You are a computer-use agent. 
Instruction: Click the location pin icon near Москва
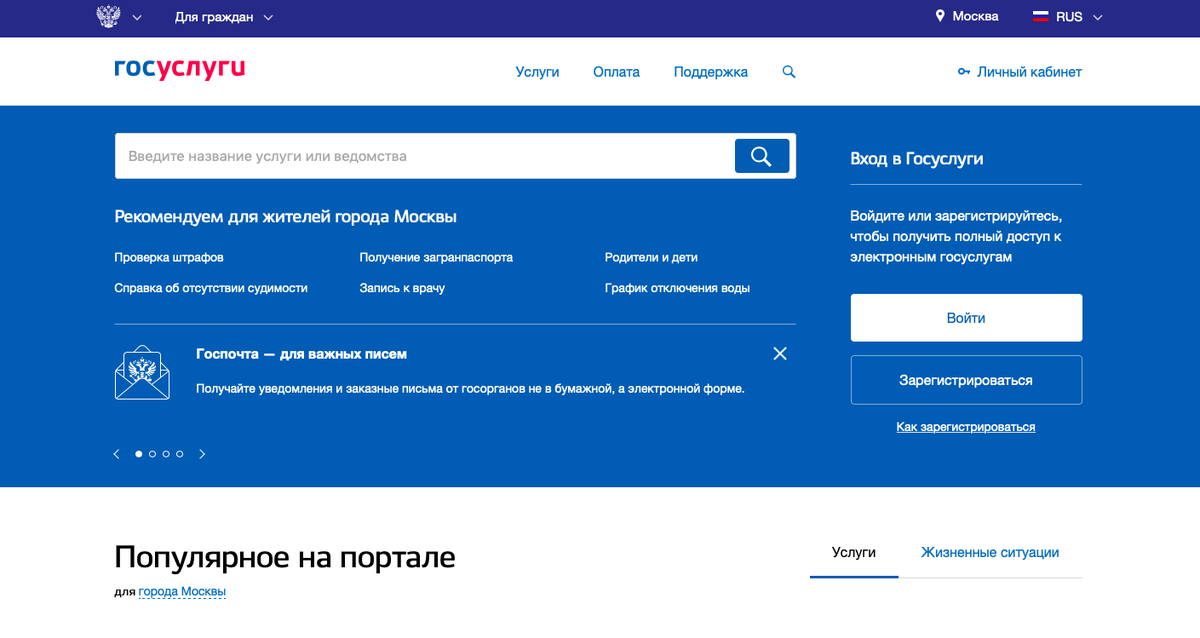click(940, 17)
